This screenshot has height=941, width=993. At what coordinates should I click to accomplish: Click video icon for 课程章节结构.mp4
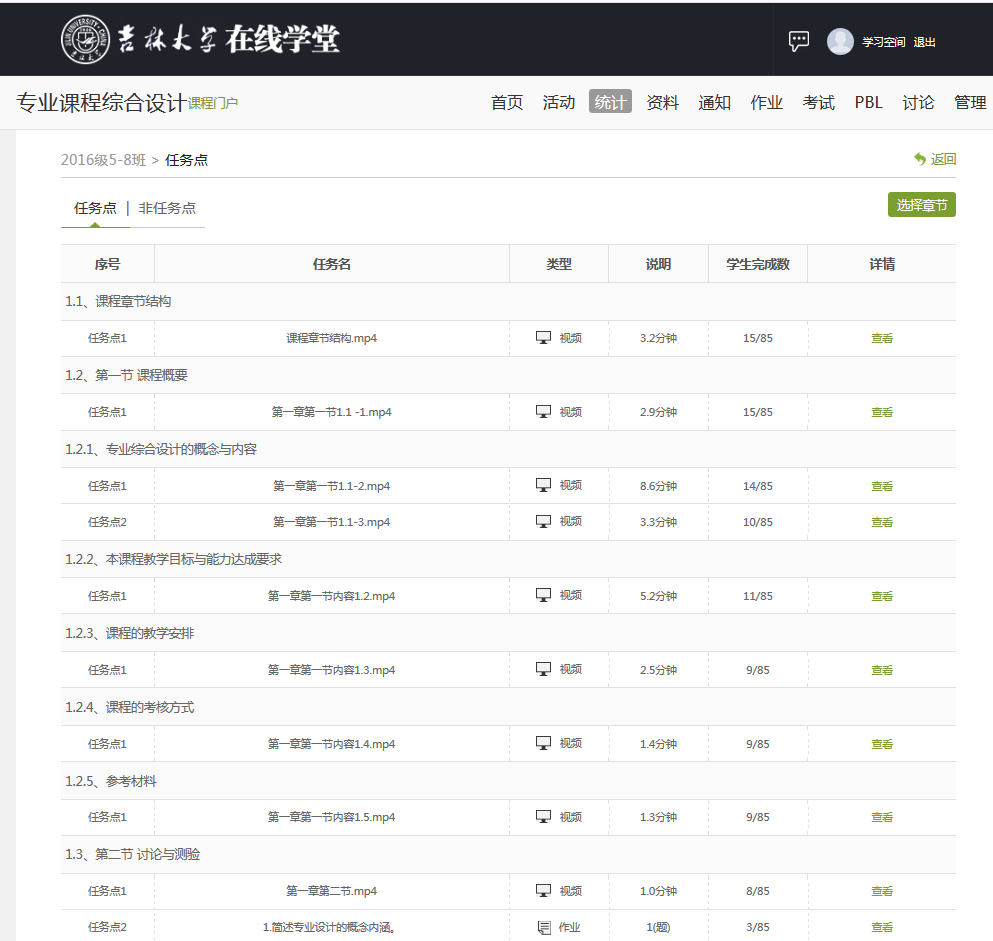[544, 338]
